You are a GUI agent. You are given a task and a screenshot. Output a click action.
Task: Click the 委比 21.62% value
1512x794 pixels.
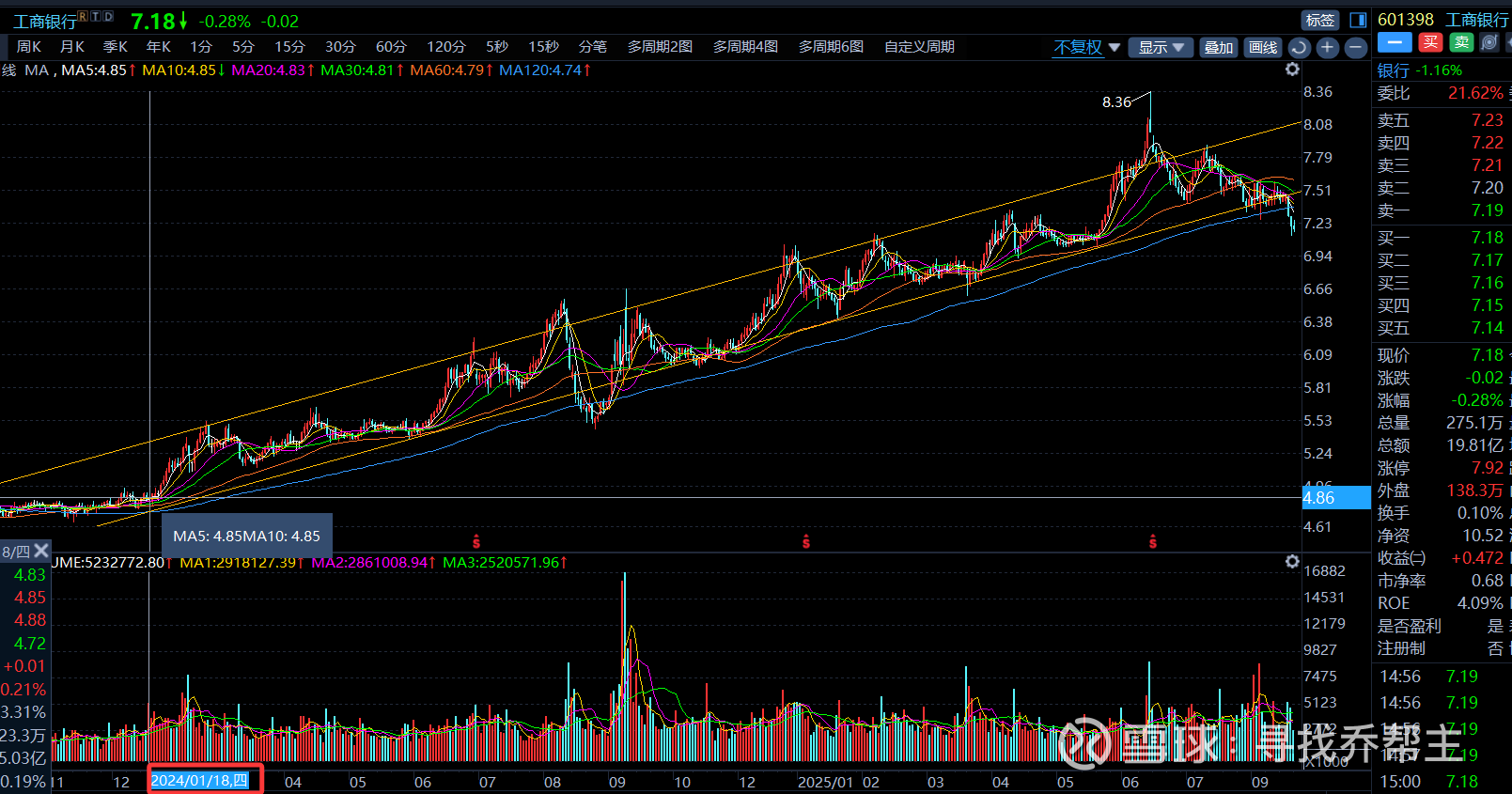tap(1475, 93)
